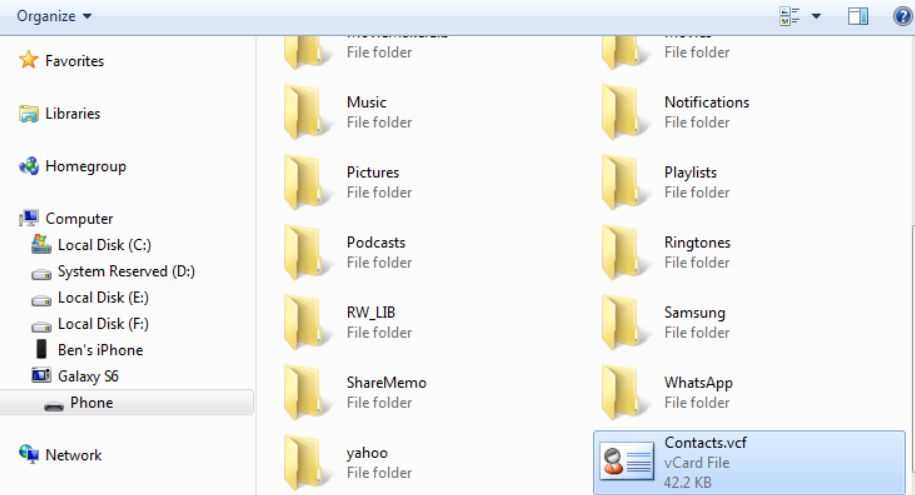The image size is (915, 495).
Task: Click the Galaxy S6 device icon
Action: pos(42,376)
